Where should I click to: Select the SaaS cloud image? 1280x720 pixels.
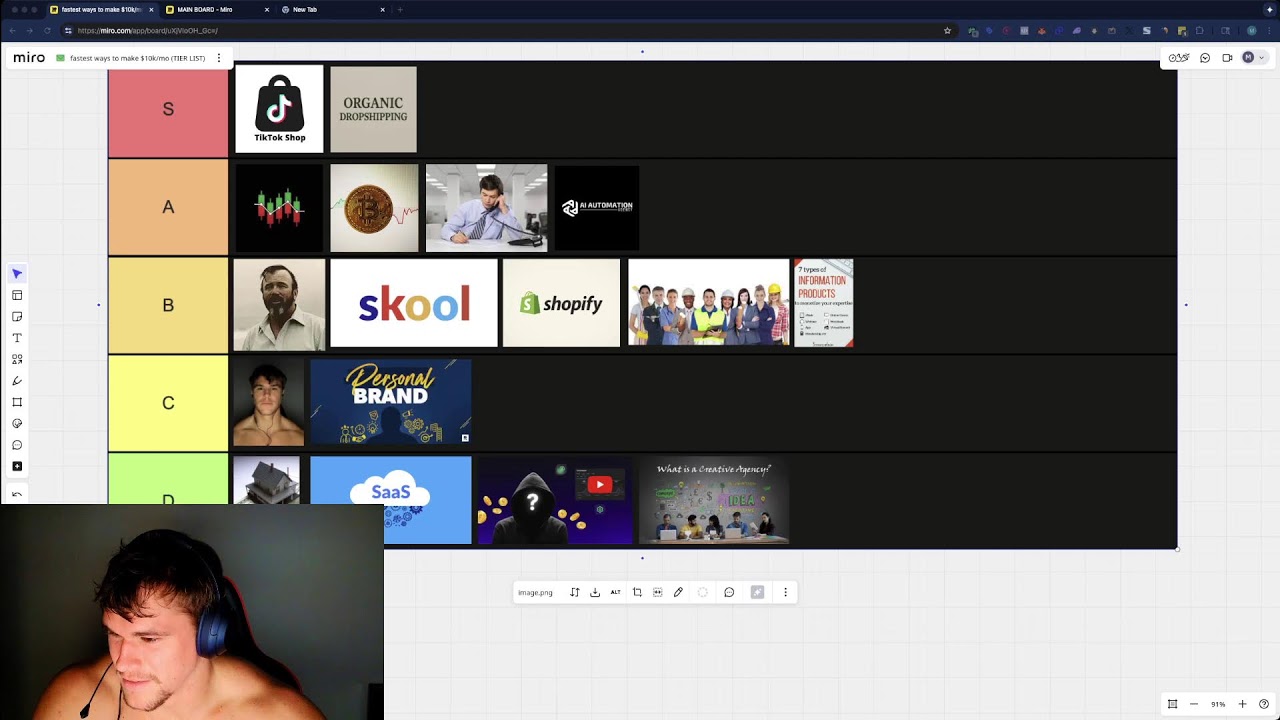[x=390, y=500]
